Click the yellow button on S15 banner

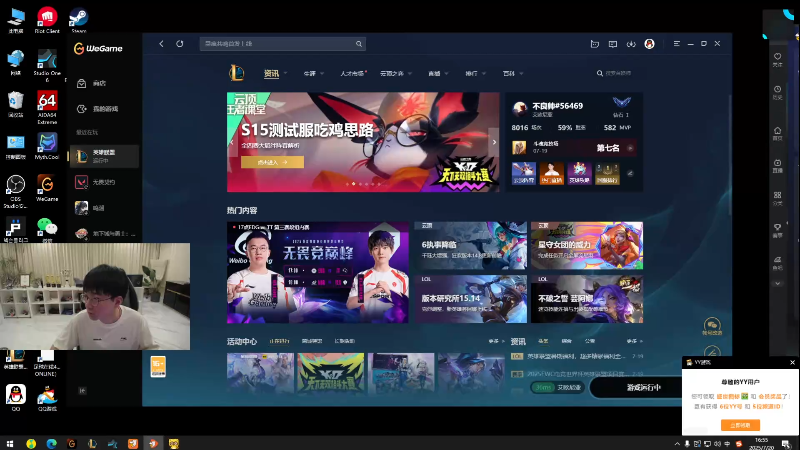pyautogui.click(x=272, y=162)
